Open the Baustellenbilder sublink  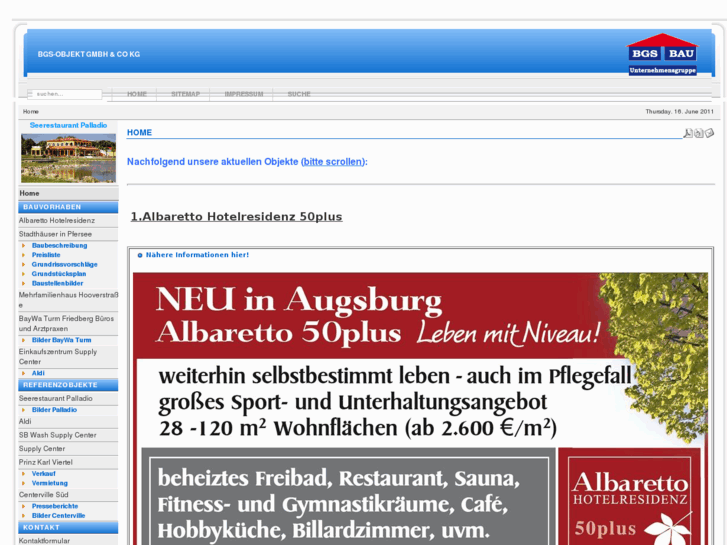point(57,283)
